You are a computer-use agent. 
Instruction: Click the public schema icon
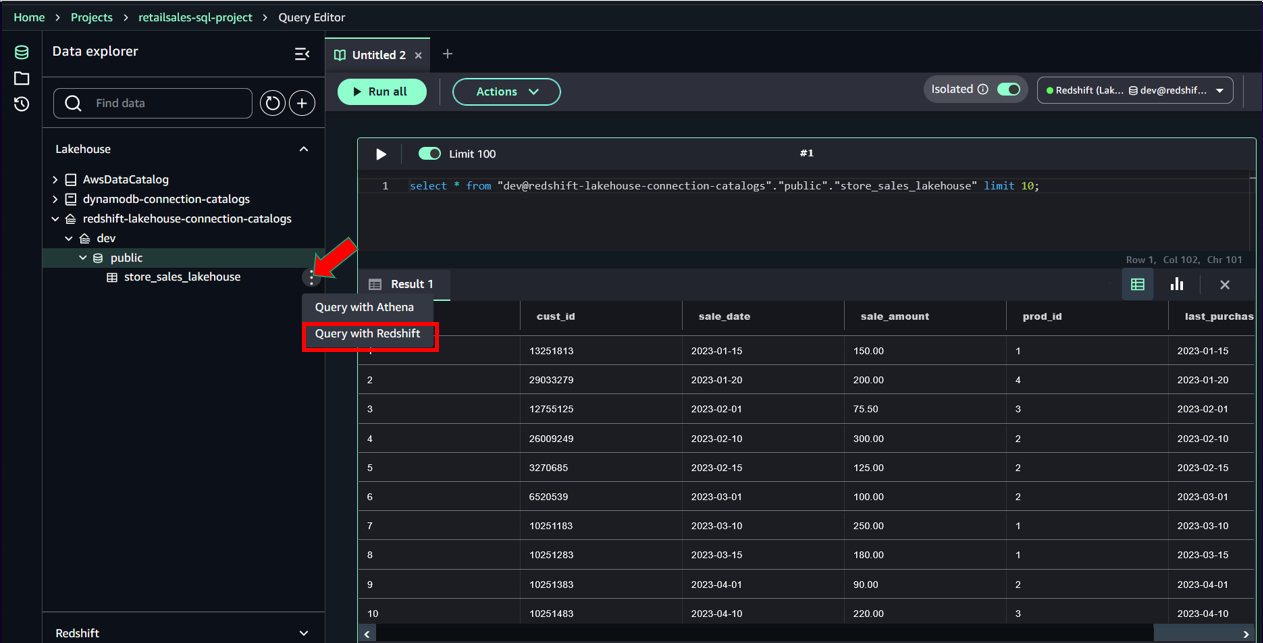(x=98, y=258)
